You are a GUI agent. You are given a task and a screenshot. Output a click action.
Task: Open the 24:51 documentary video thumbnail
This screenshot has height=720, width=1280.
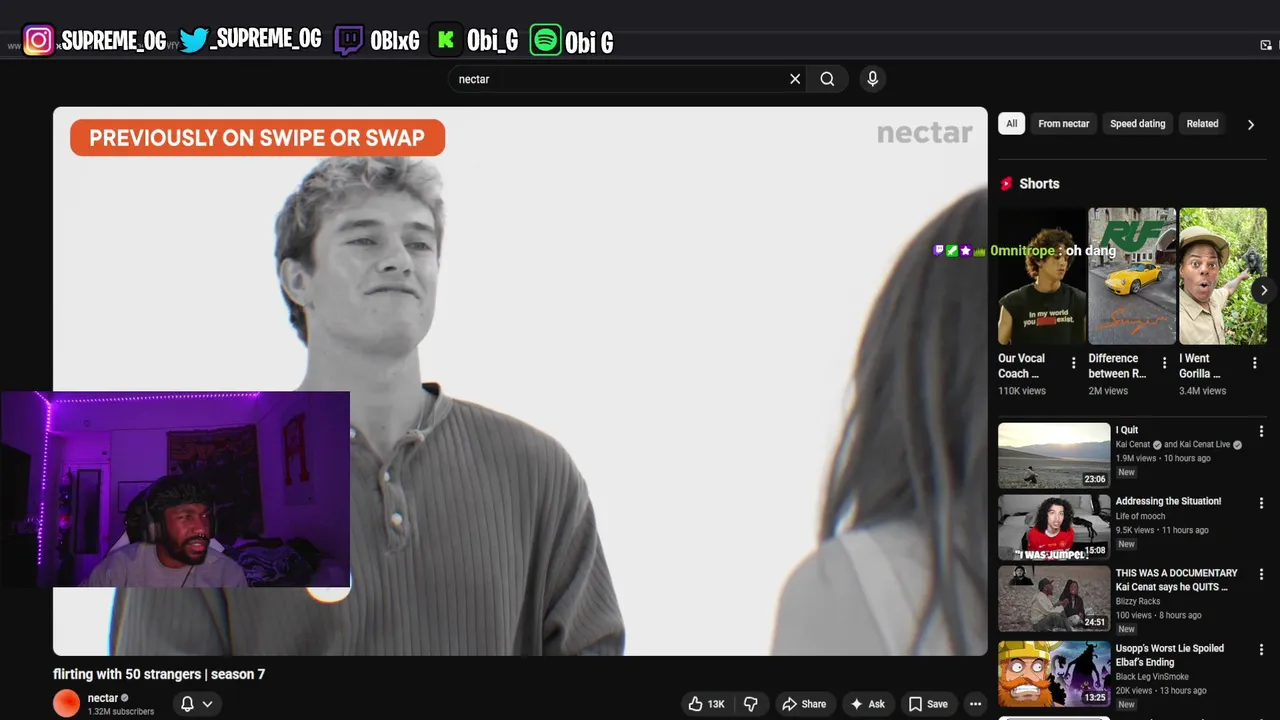click(1054, 599)
